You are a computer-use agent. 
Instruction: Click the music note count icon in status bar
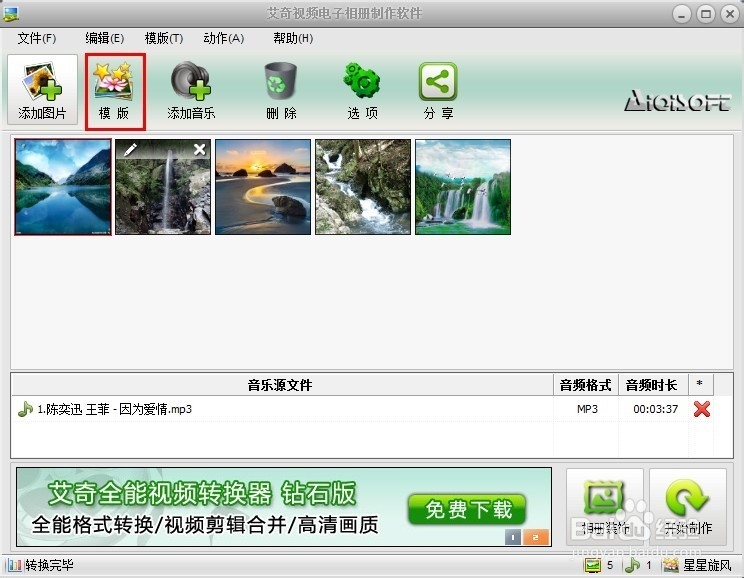(x=632, y=565)
